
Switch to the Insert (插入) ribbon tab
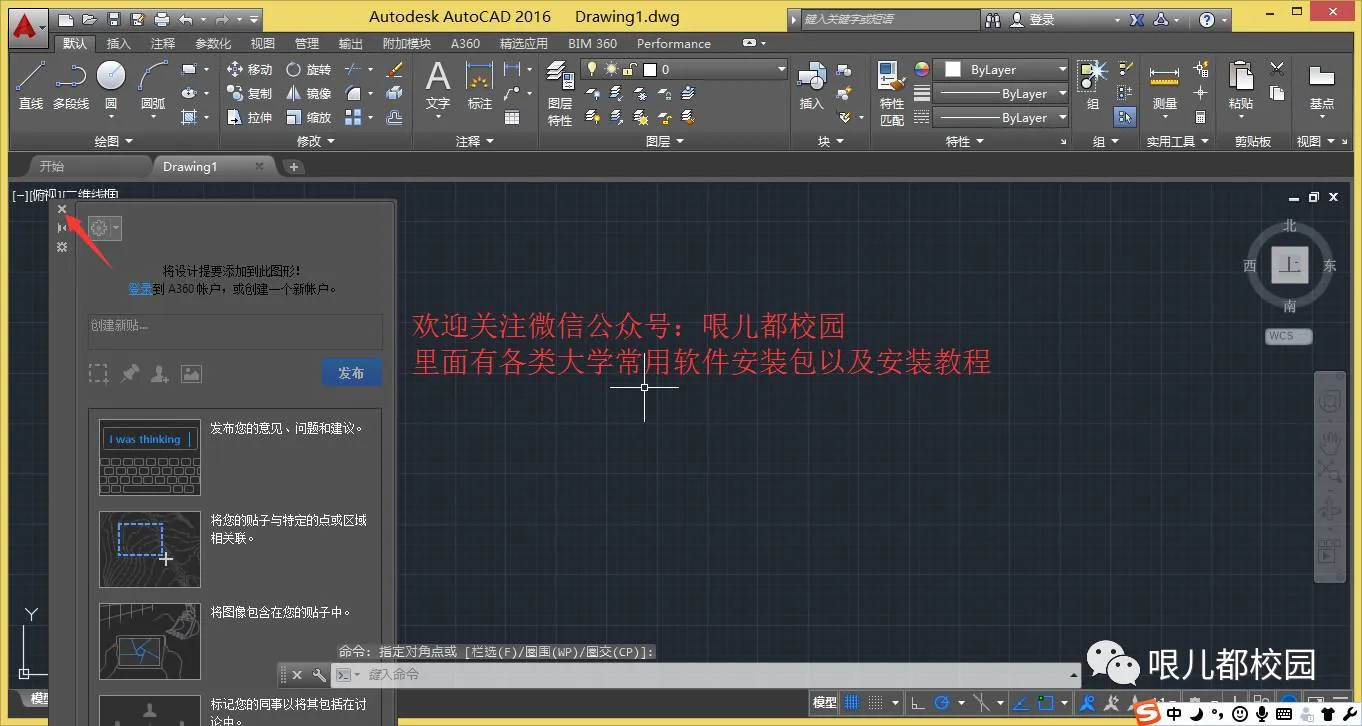coord(118,43)
